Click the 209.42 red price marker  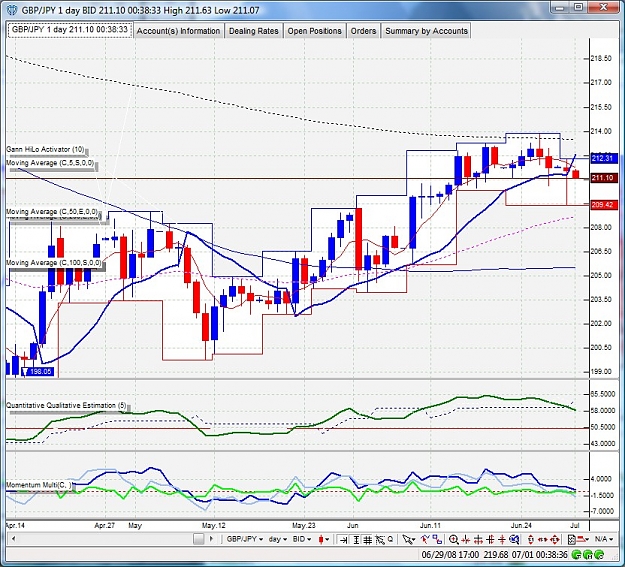(x=603, y=205)
